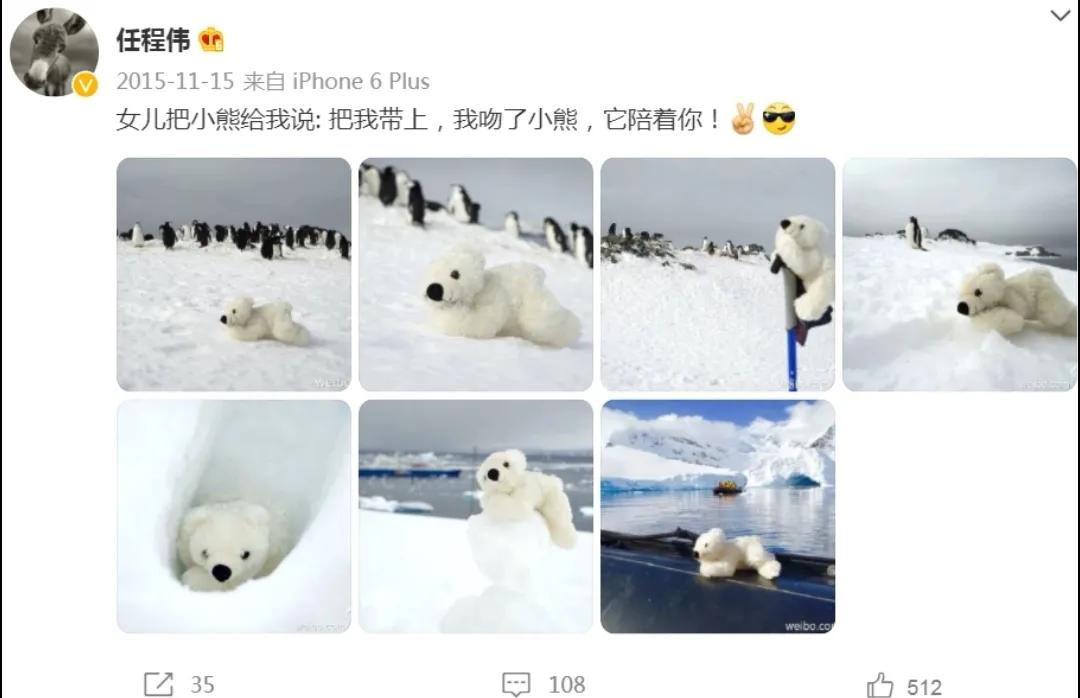Open photo of bear with single penguin
This screenshot has height=698, width=1080.
point(959,274)
